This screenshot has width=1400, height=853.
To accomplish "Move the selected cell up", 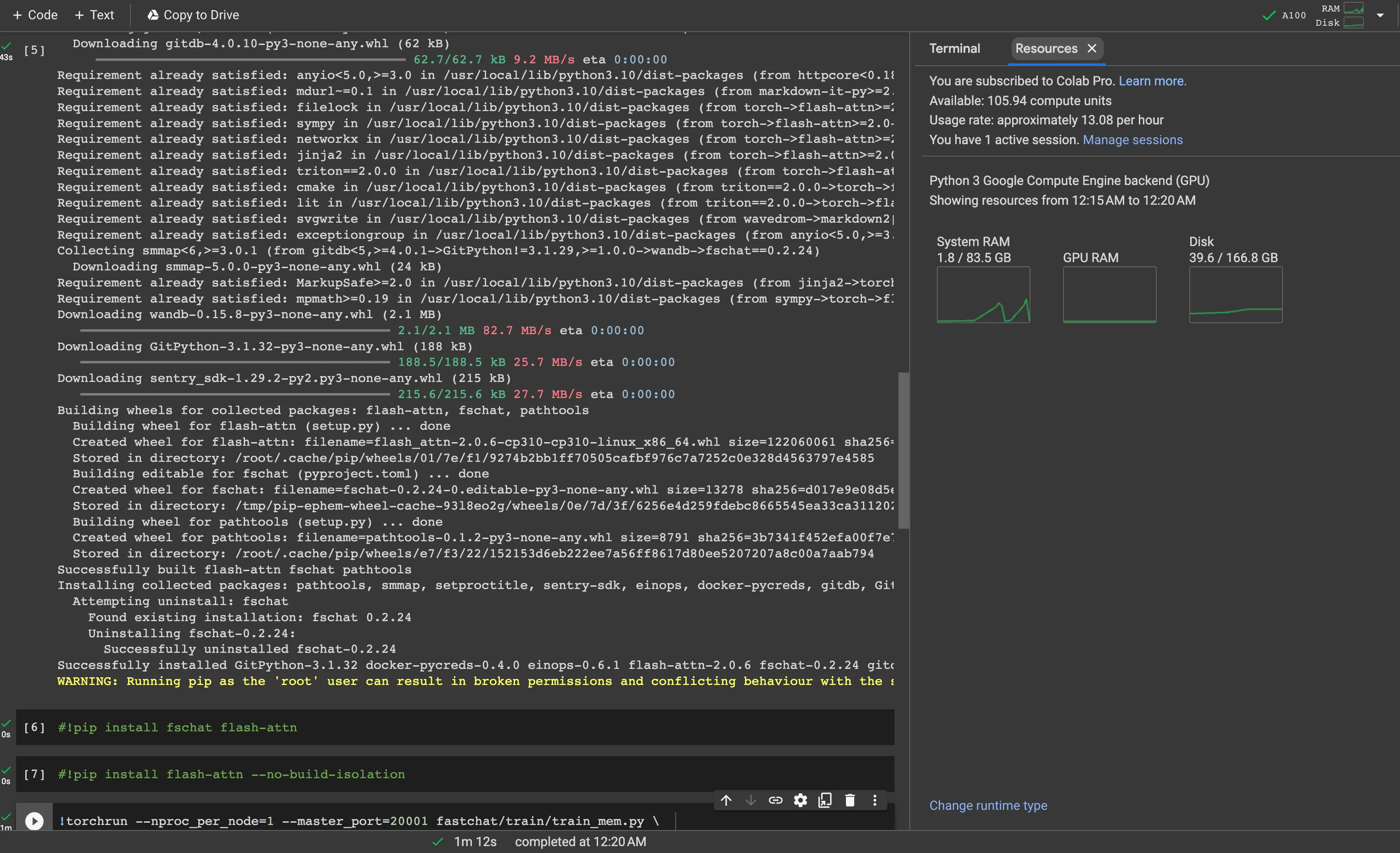I will pyautogui.click(x=726, y=800).
